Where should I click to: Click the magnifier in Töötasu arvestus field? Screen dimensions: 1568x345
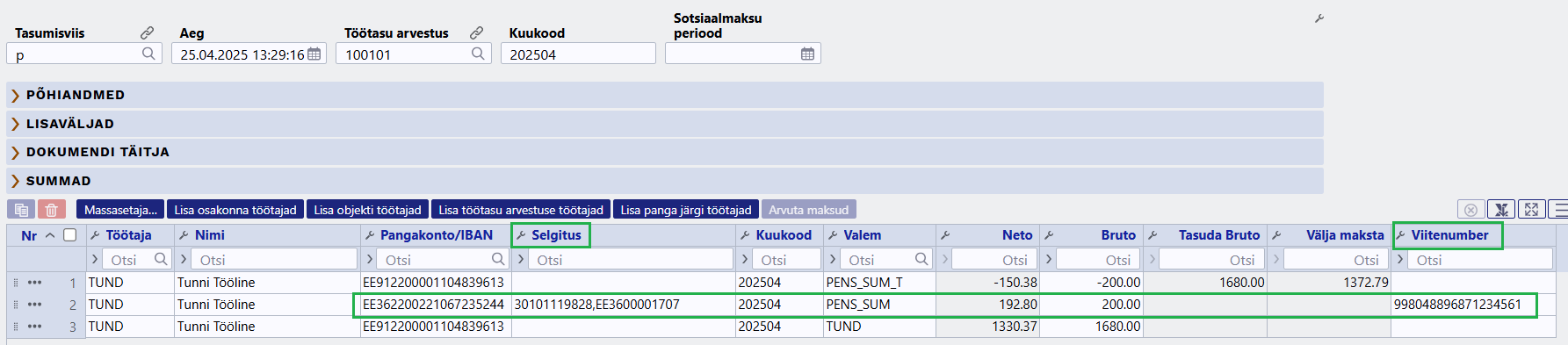pos(478,54)
